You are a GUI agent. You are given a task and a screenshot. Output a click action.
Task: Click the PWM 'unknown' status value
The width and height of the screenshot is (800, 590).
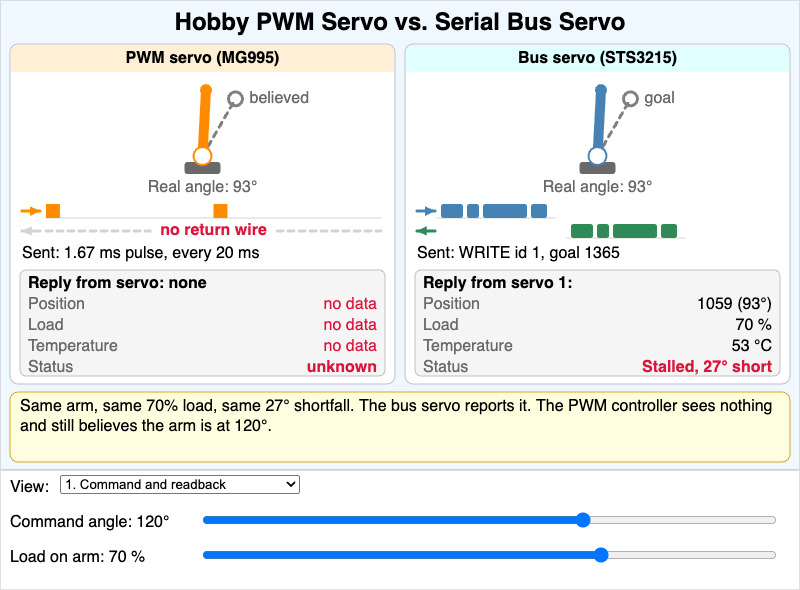tap(341, 366)
